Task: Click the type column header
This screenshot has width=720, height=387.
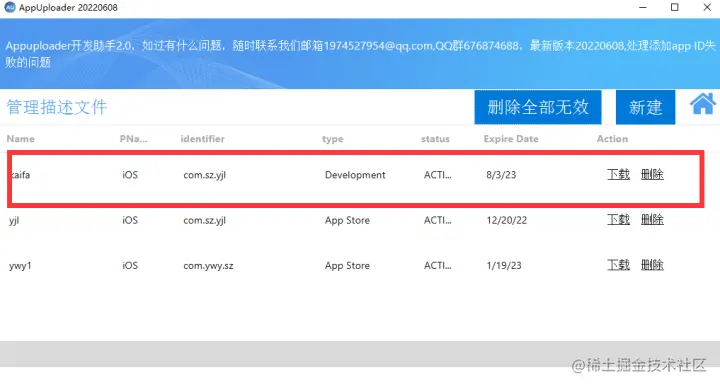Action: (x=332, y=139)
